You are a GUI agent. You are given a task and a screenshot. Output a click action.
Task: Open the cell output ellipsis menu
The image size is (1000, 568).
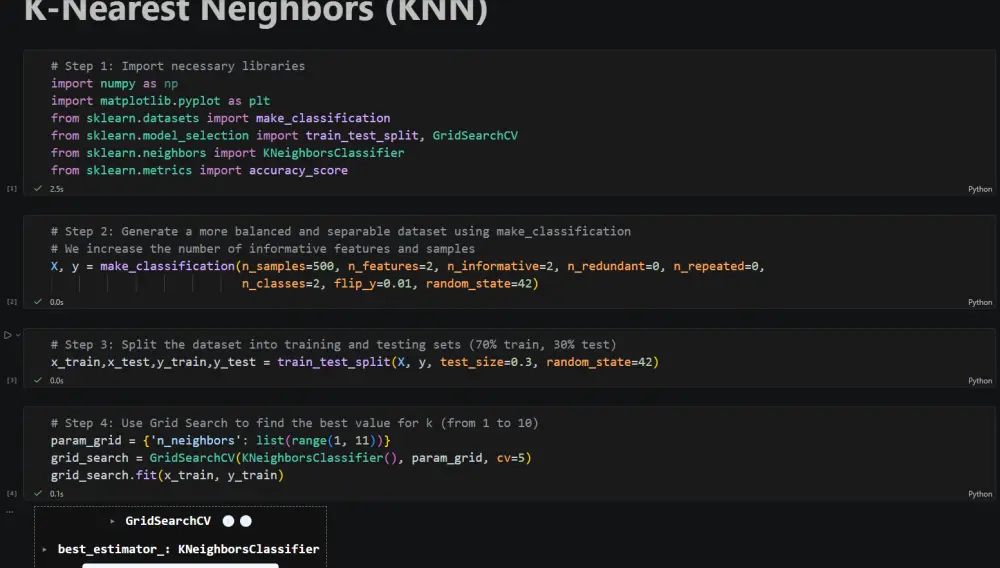pyautogui.click(x=10, y=511)
